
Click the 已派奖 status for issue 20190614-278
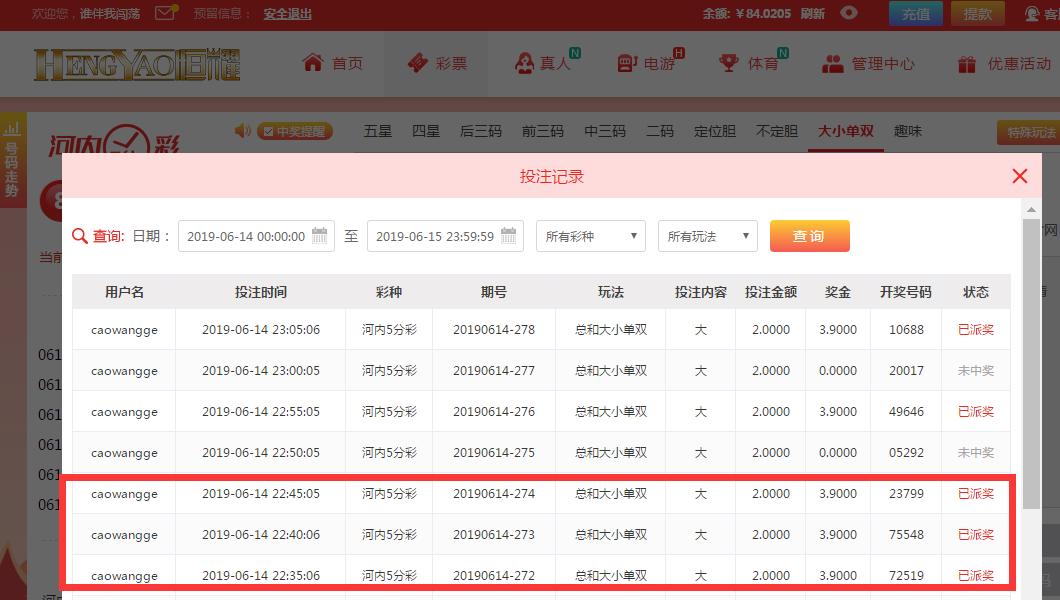pyautogui.click(x=975, y=330)
